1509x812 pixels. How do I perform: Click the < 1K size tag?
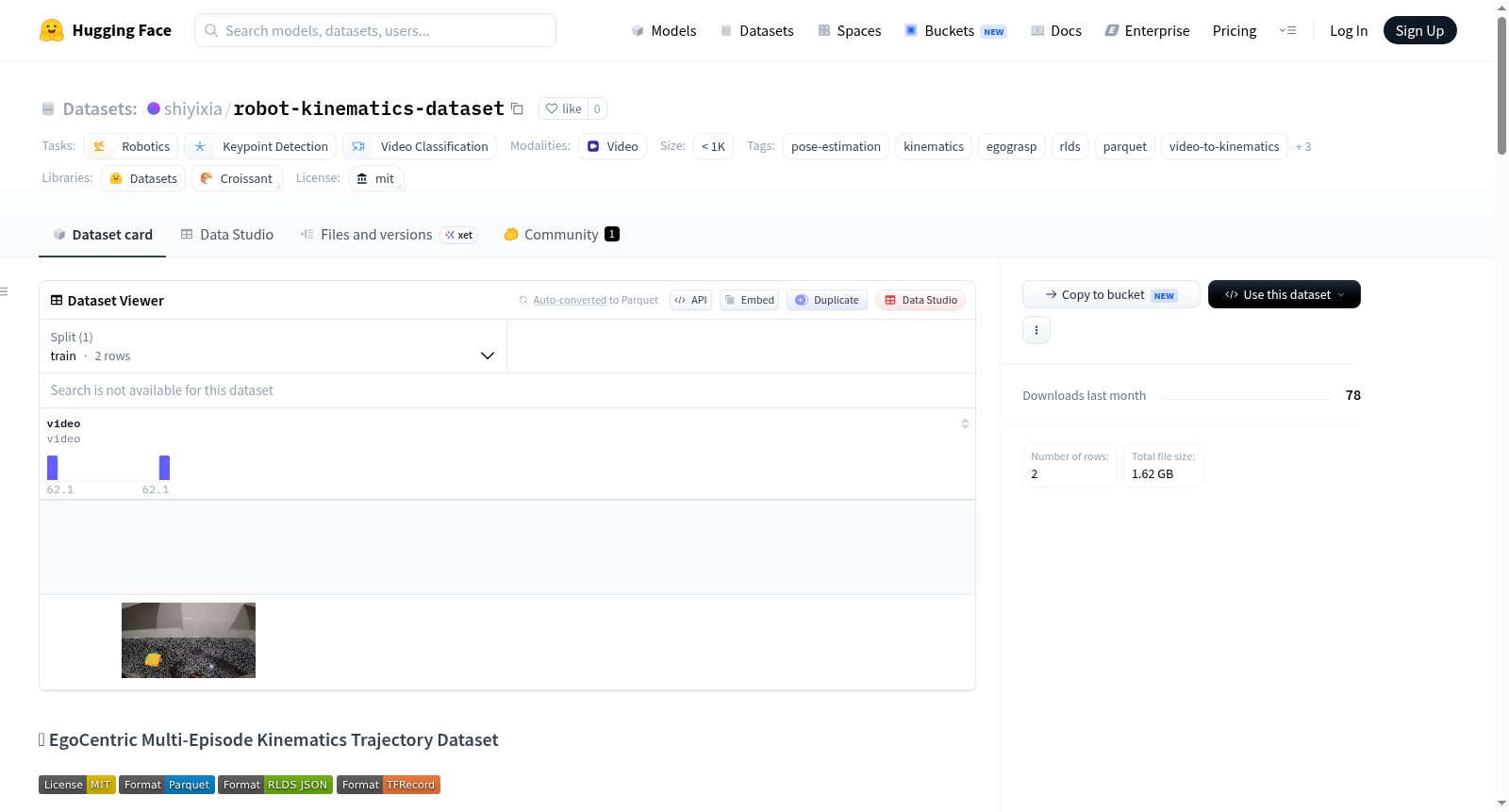713,146
